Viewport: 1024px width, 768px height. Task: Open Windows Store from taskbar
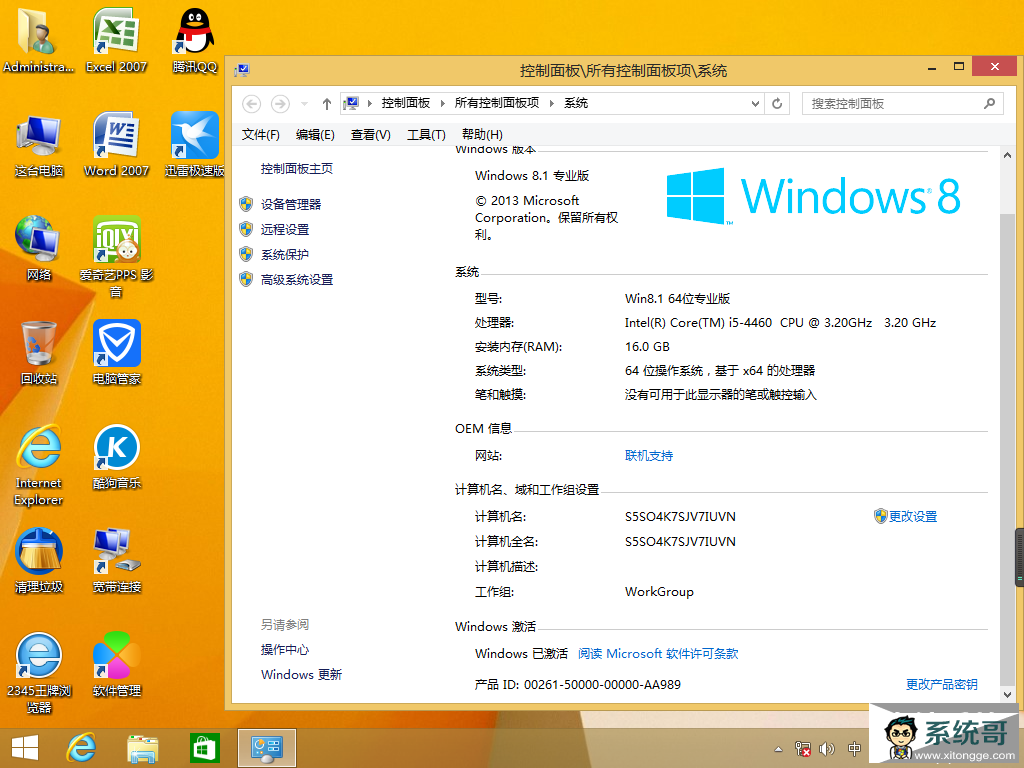click(204, 748)
